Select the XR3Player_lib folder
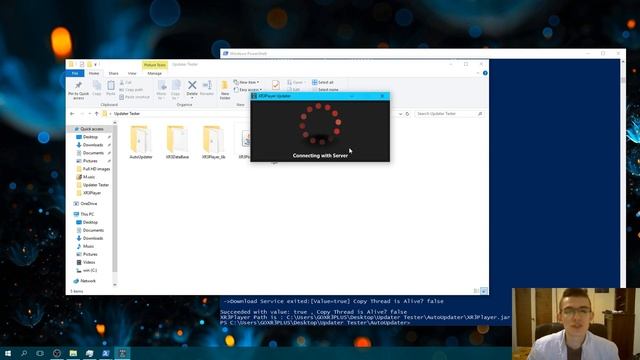Image resolution: width=640 pixels, height=360 pixels. [213, 142]
